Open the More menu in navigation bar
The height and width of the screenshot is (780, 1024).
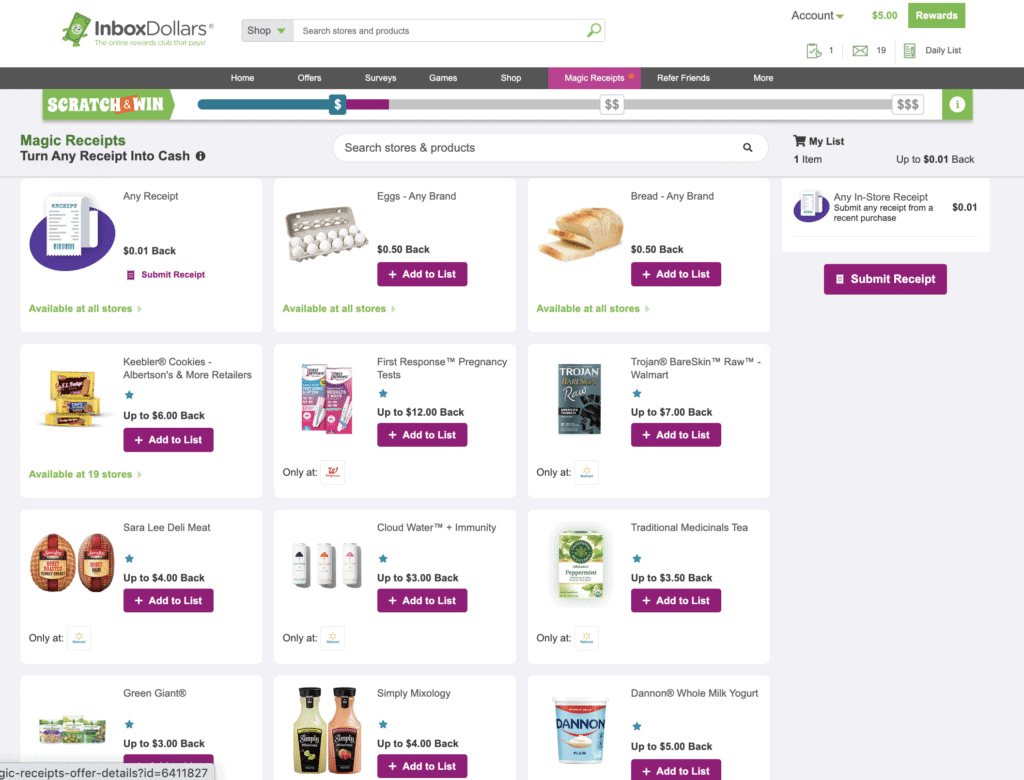(x=763, y=78)
